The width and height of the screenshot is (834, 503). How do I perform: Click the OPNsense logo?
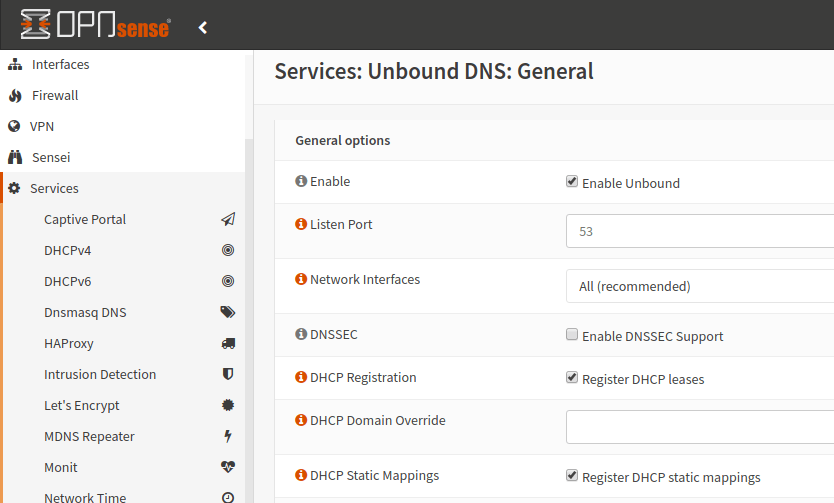[x=95, y=27]
